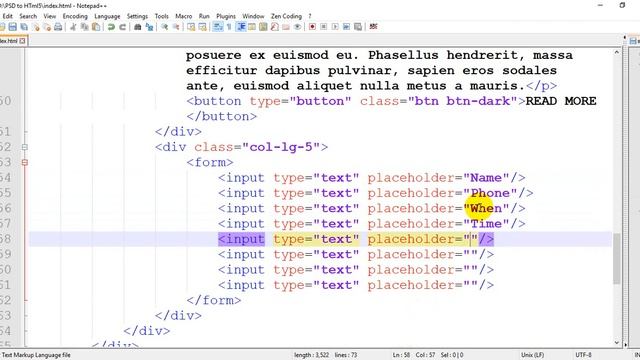Click the Close All documents toolbar icon
Image resolution: width=640 pixels, height=360 pixels.
pos(47,27)
